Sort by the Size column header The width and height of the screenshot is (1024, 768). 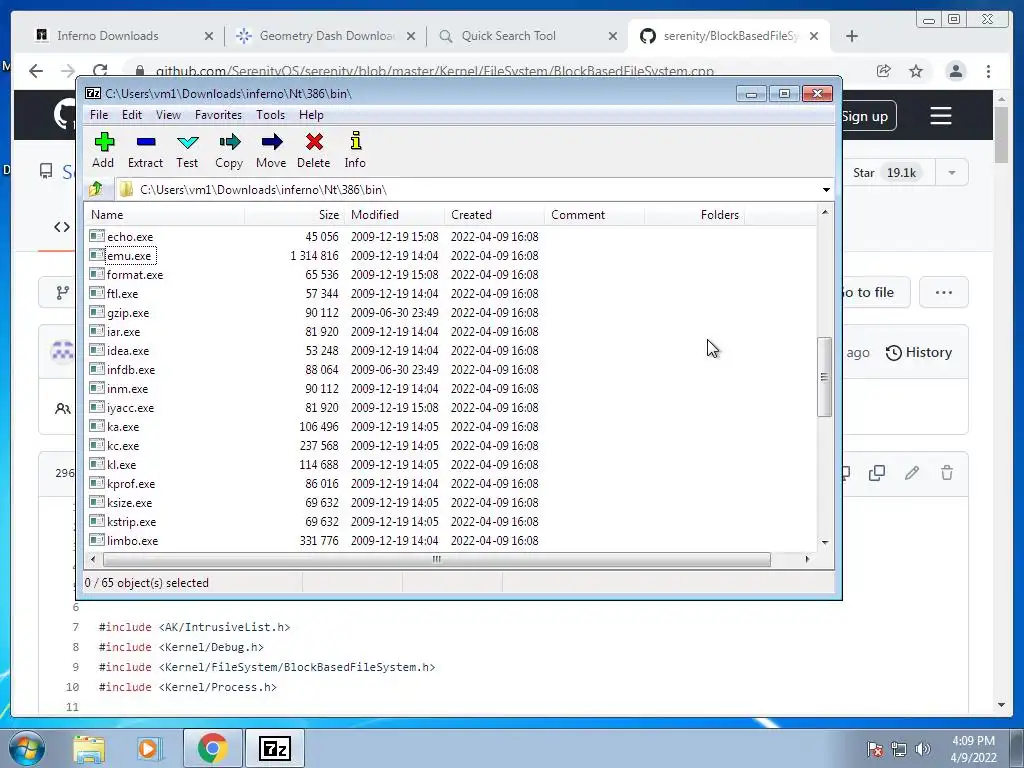tap(295, 215)
